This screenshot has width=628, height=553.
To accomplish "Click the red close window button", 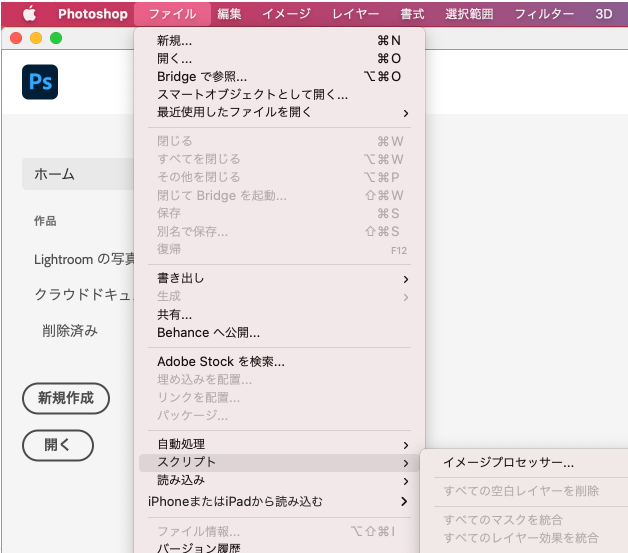I will click(x=16, y=38).
